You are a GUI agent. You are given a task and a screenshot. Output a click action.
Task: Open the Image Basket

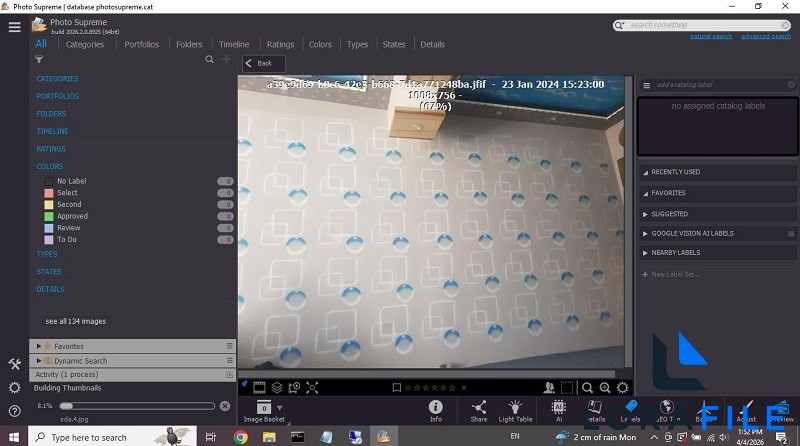(264, 411)
